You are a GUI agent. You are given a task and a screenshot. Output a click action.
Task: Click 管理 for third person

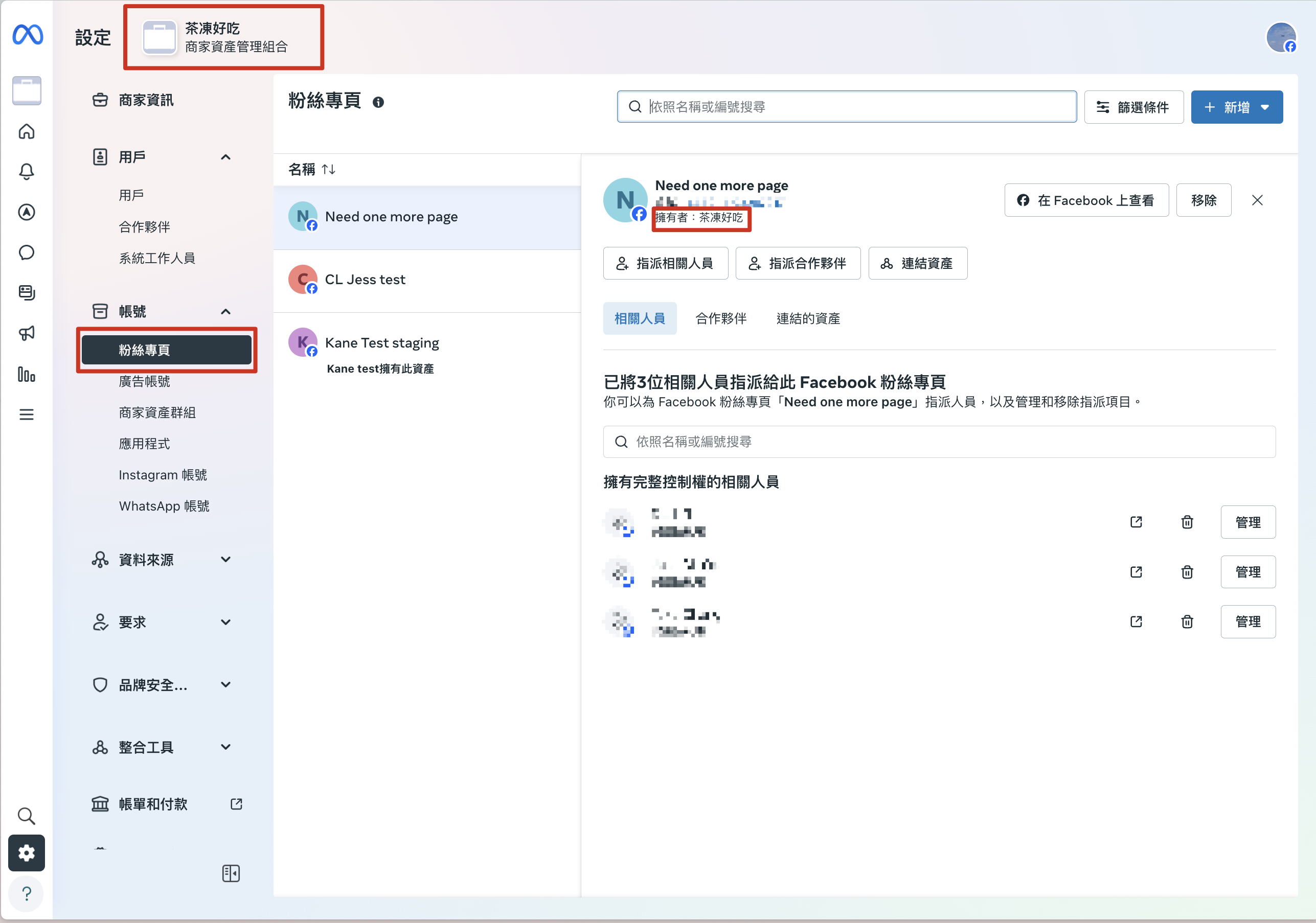point(1248,621)
